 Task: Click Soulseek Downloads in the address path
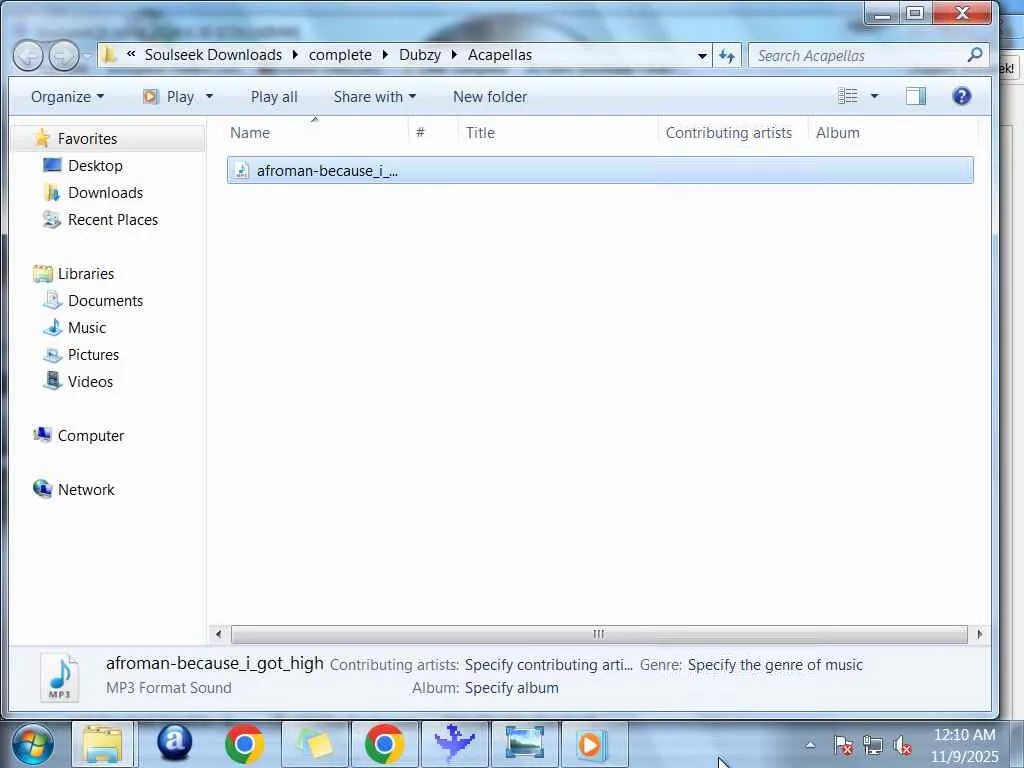pyautogui.click(x=213, y=55)
